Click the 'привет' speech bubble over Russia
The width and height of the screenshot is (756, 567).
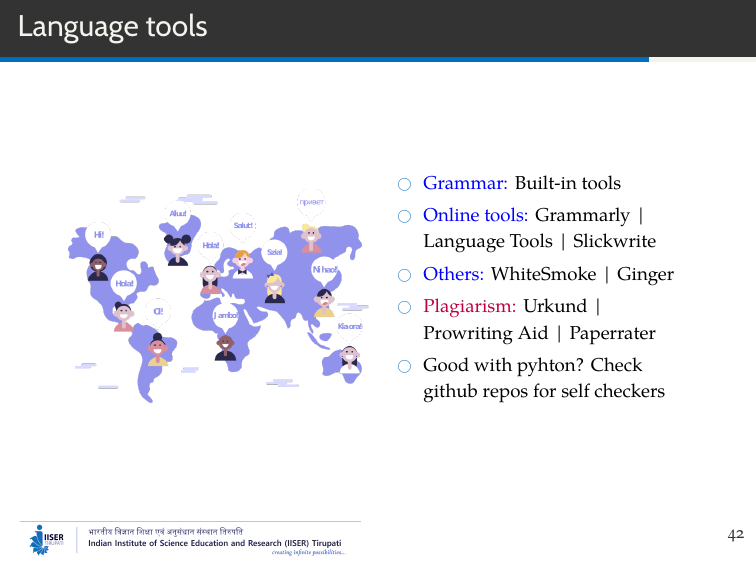311,202
